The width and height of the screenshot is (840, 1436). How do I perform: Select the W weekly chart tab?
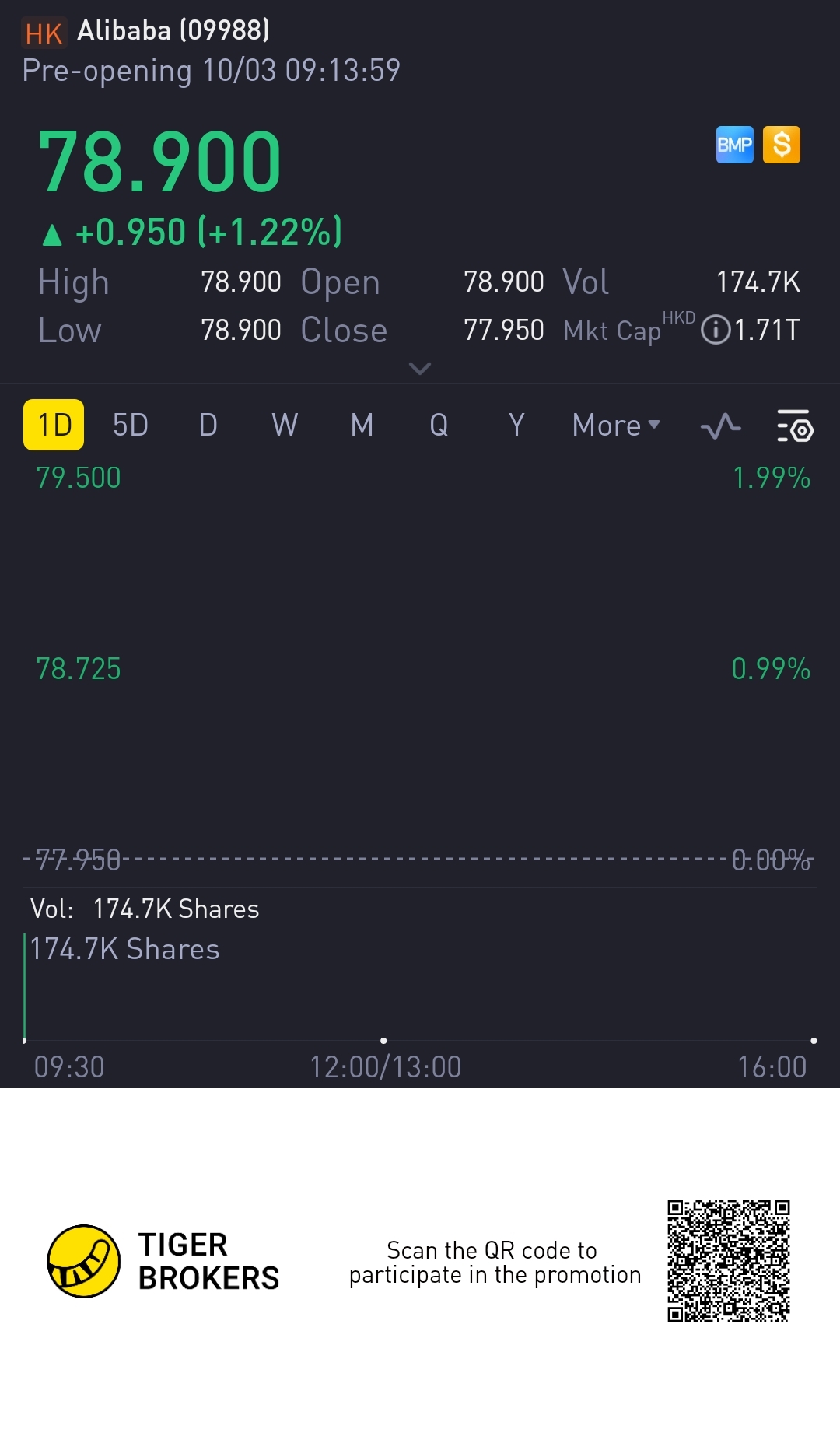pyautogui.click(x=285, y=426)
